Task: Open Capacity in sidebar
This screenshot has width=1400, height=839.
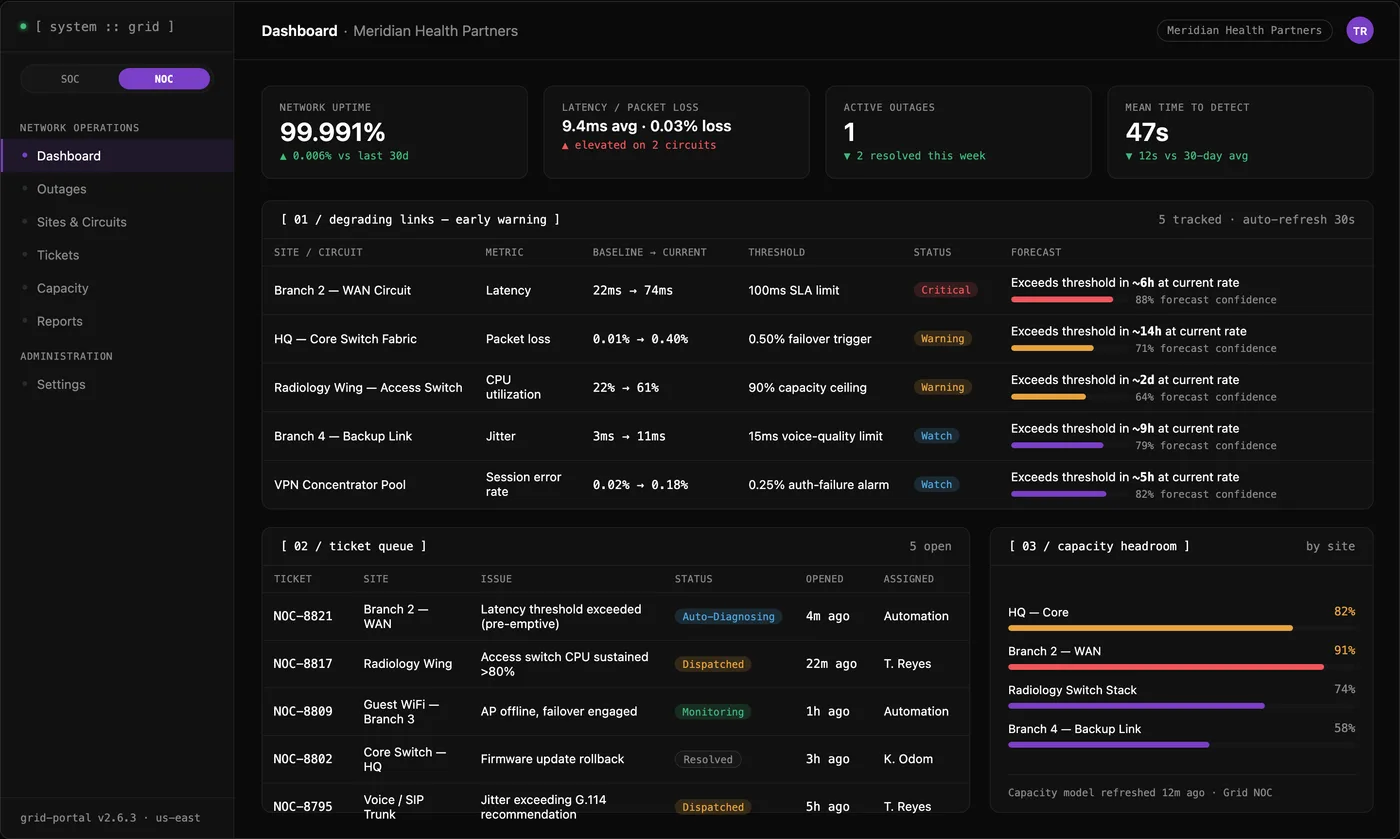Action: [117, 288]
